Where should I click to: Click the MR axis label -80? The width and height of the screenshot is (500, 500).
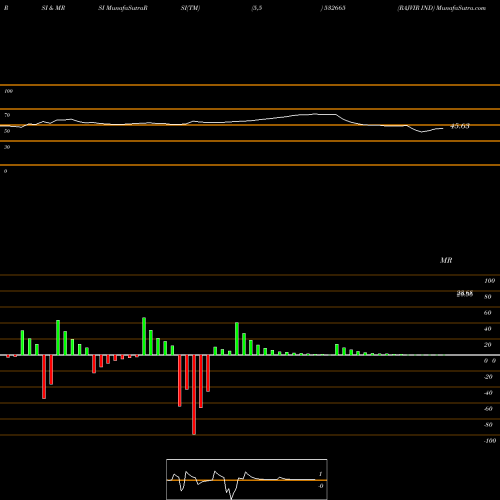488,425
